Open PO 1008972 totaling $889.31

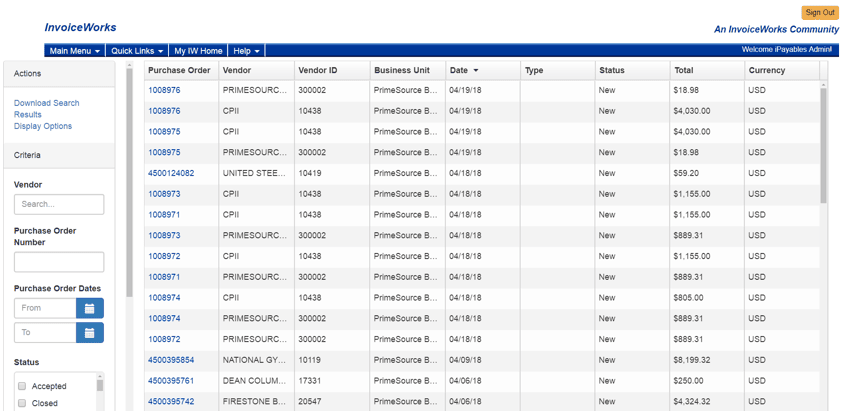164,339
